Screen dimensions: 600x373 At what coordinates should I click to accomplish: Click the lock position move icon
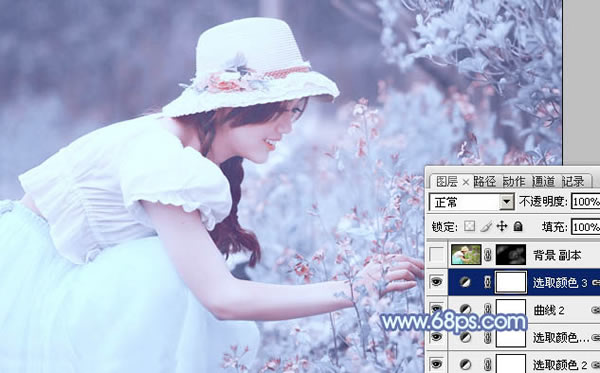[502, 226]
